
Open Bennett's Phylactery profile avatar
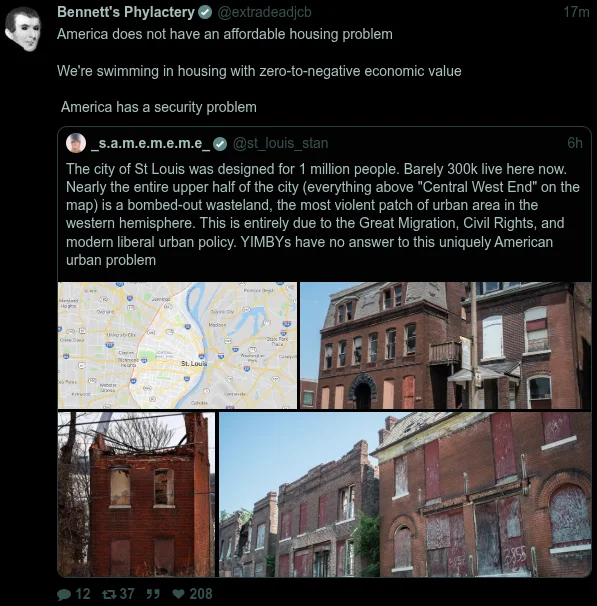click(23, 29)
